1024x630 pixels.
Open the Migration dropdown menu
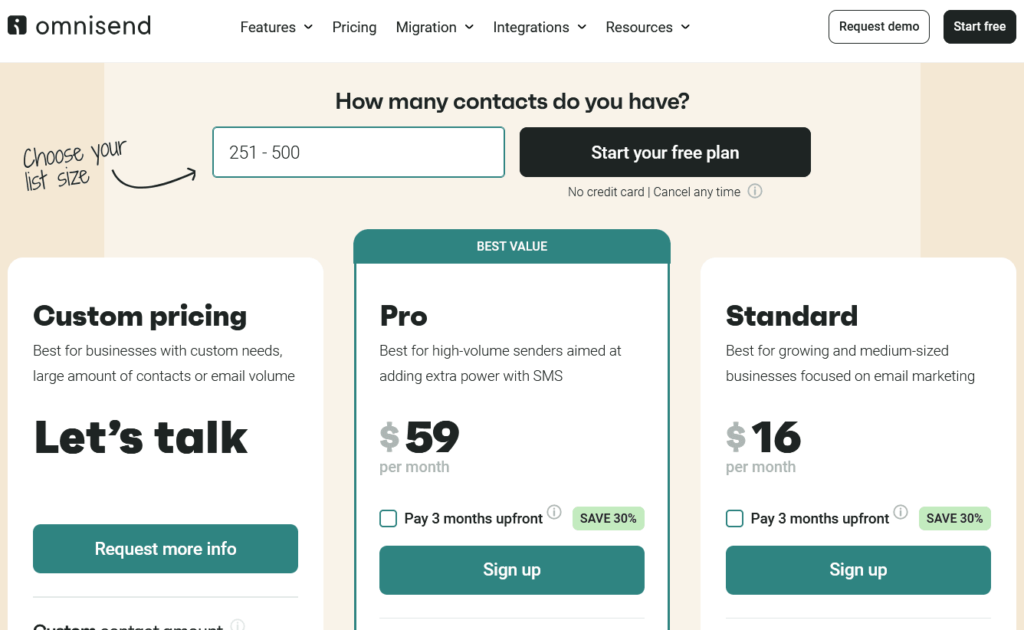point(434,27)
